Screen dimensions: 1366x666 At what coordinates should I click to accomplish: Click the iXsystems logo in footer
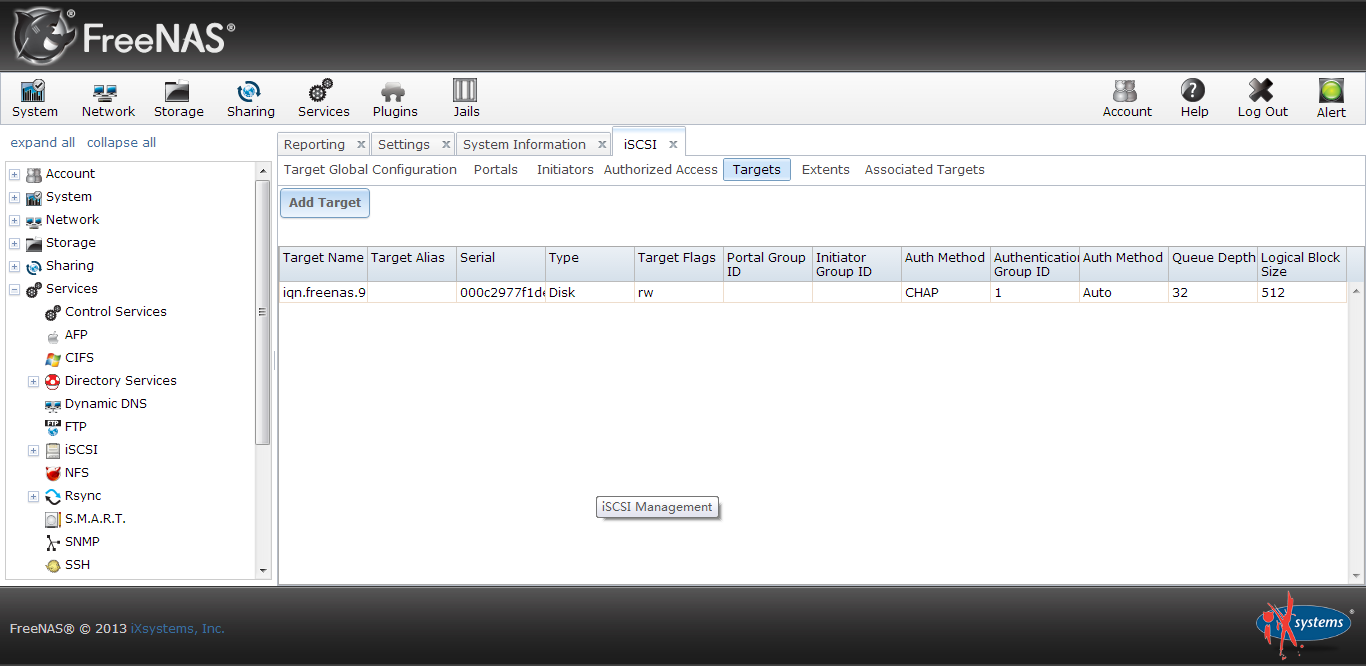coord(1303,622)
